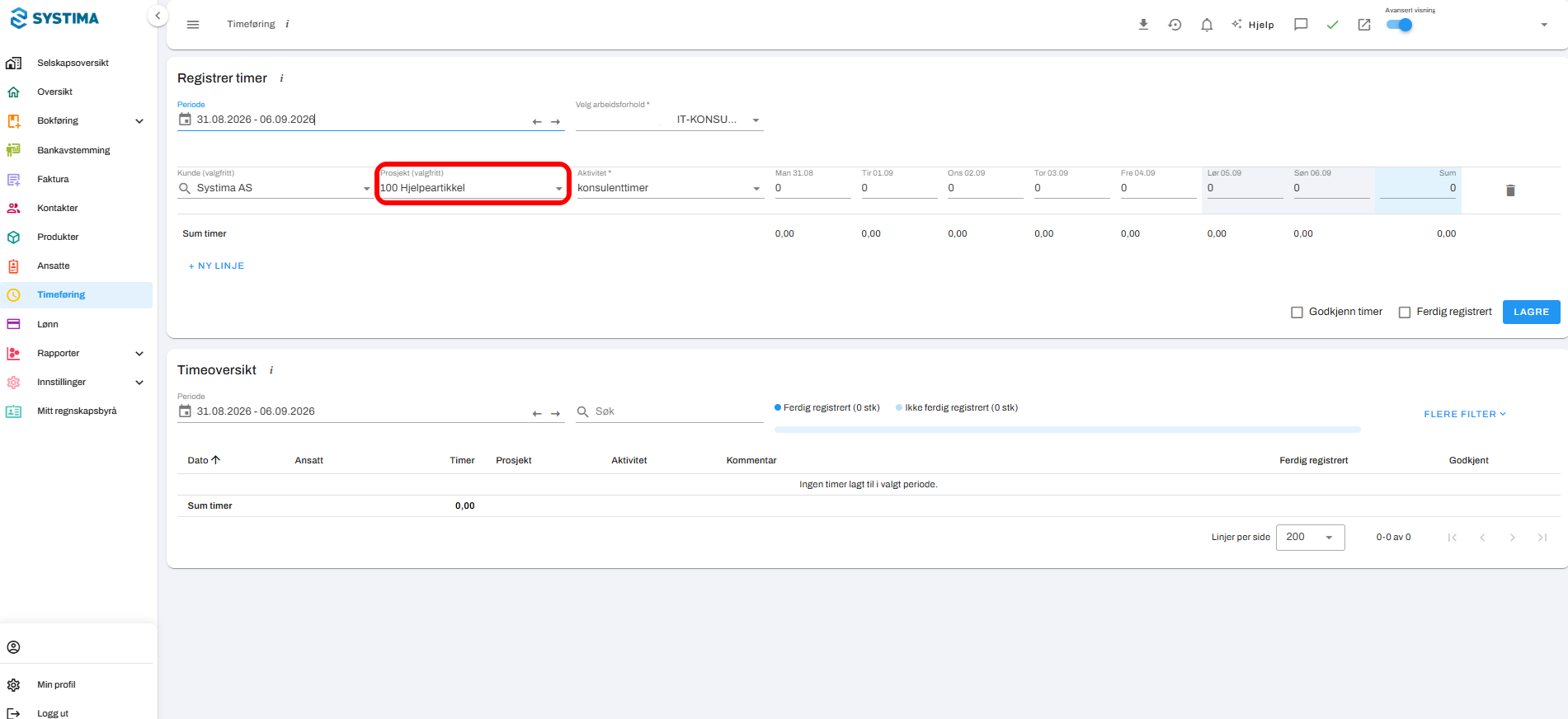Screen dimensions: 1568x719
Task: Go to Oversikt page
Action: coord(54,92)
